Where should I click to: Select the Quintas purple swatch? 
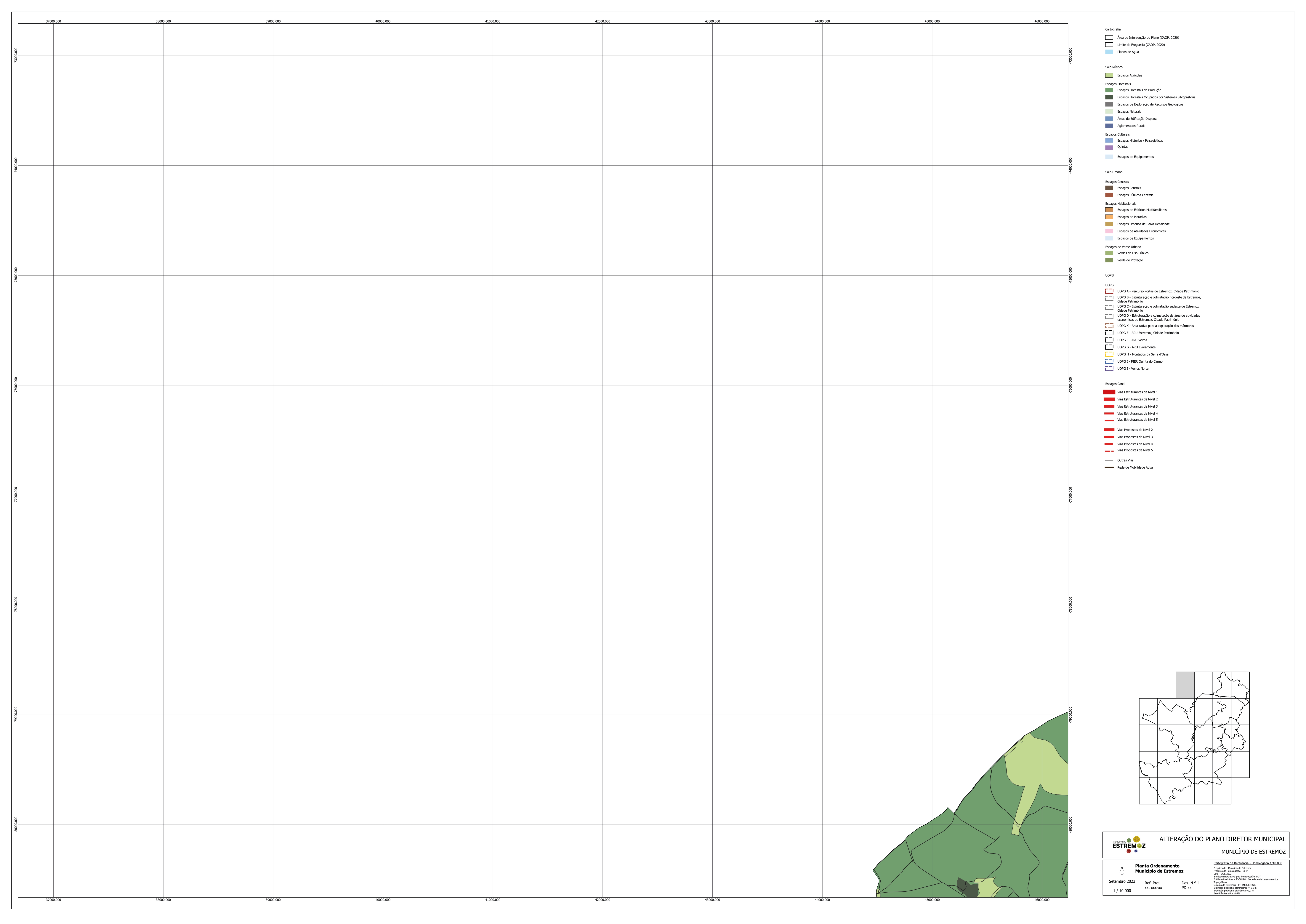click(x=1109, y=147)
